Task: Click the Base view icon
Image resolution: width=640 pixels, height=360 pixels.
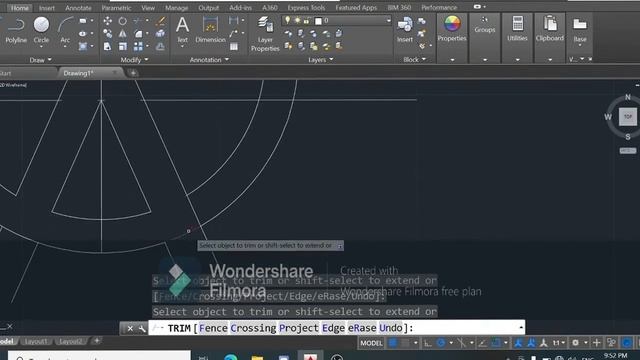Action: click(x=580, y=24)
